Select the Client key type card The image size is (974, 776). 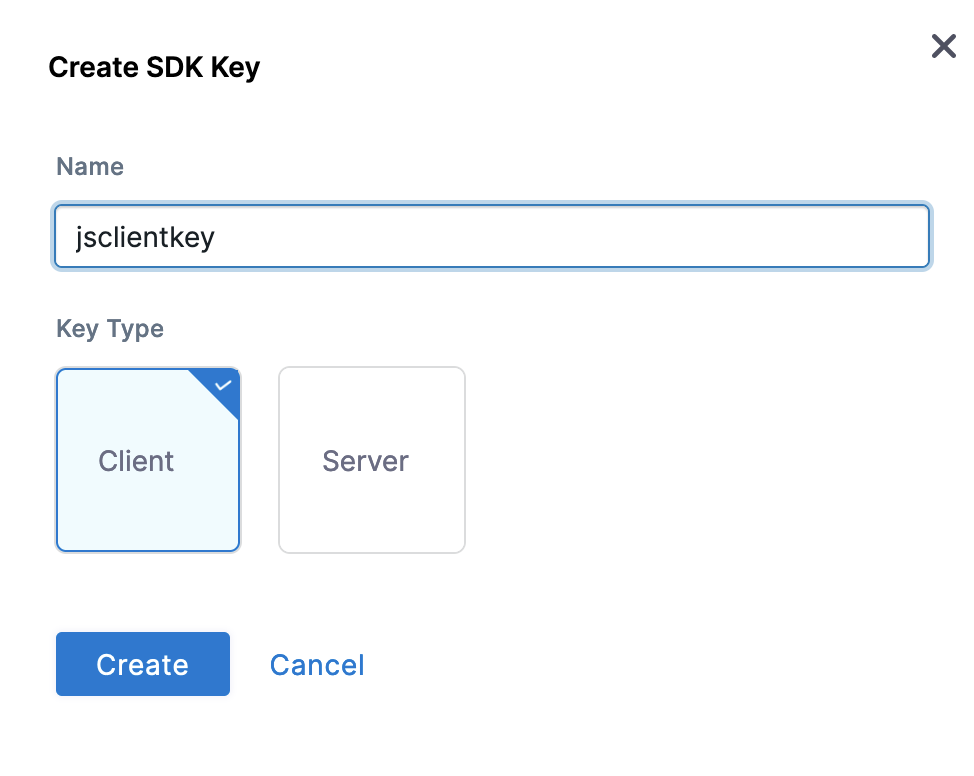pos(148,460)
